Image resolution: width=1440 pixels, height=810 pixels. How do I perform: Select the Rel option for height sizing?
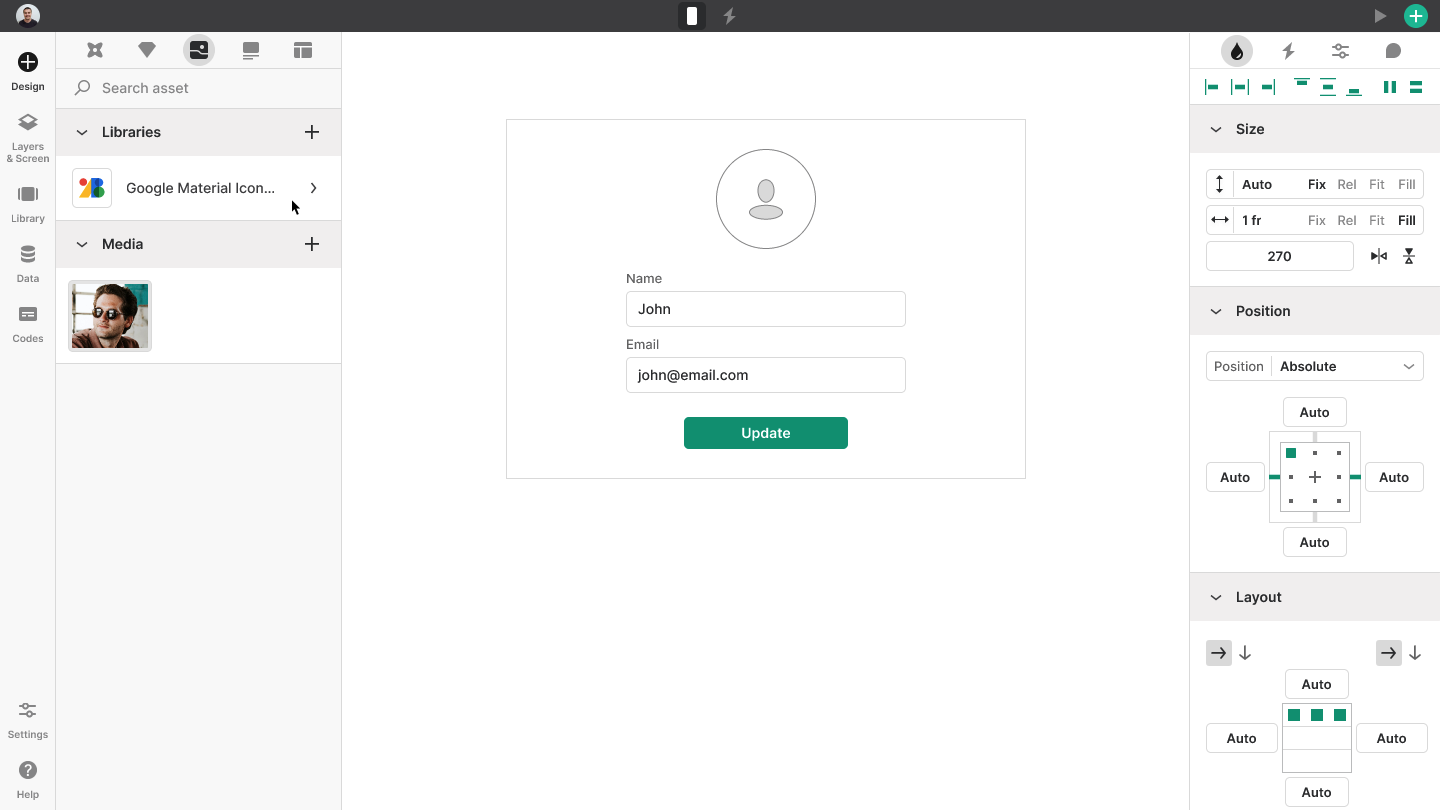click(1346, 184)
